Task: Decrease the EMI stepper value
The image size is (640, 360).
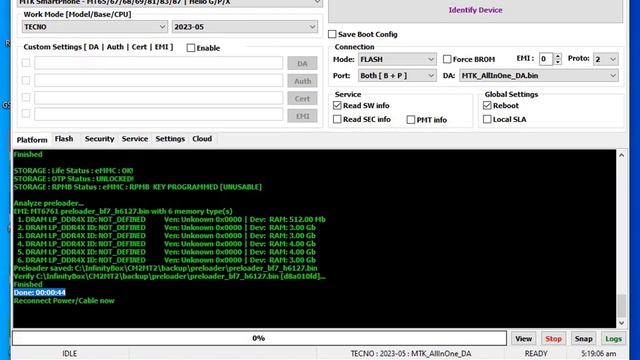Action: 558,62
